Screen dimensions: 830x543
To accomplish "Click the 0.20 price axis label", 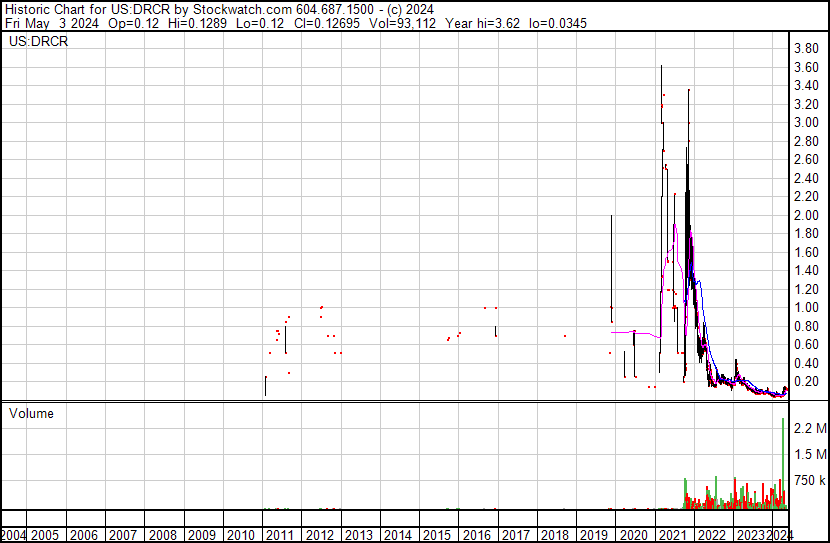I will point(806,382).
